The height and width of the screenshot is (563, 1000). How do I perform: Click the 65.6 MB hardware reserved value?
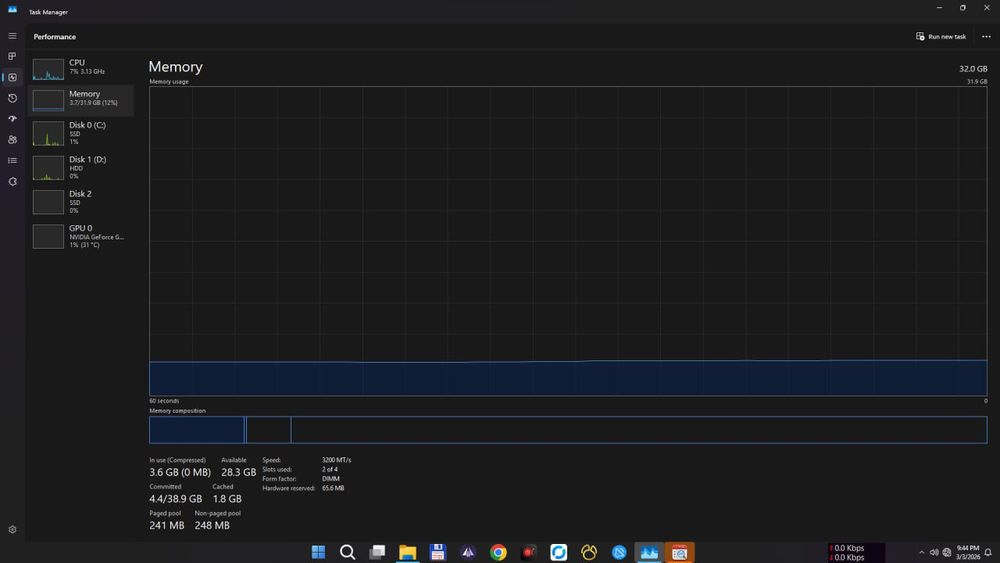[x=333, y=488]
